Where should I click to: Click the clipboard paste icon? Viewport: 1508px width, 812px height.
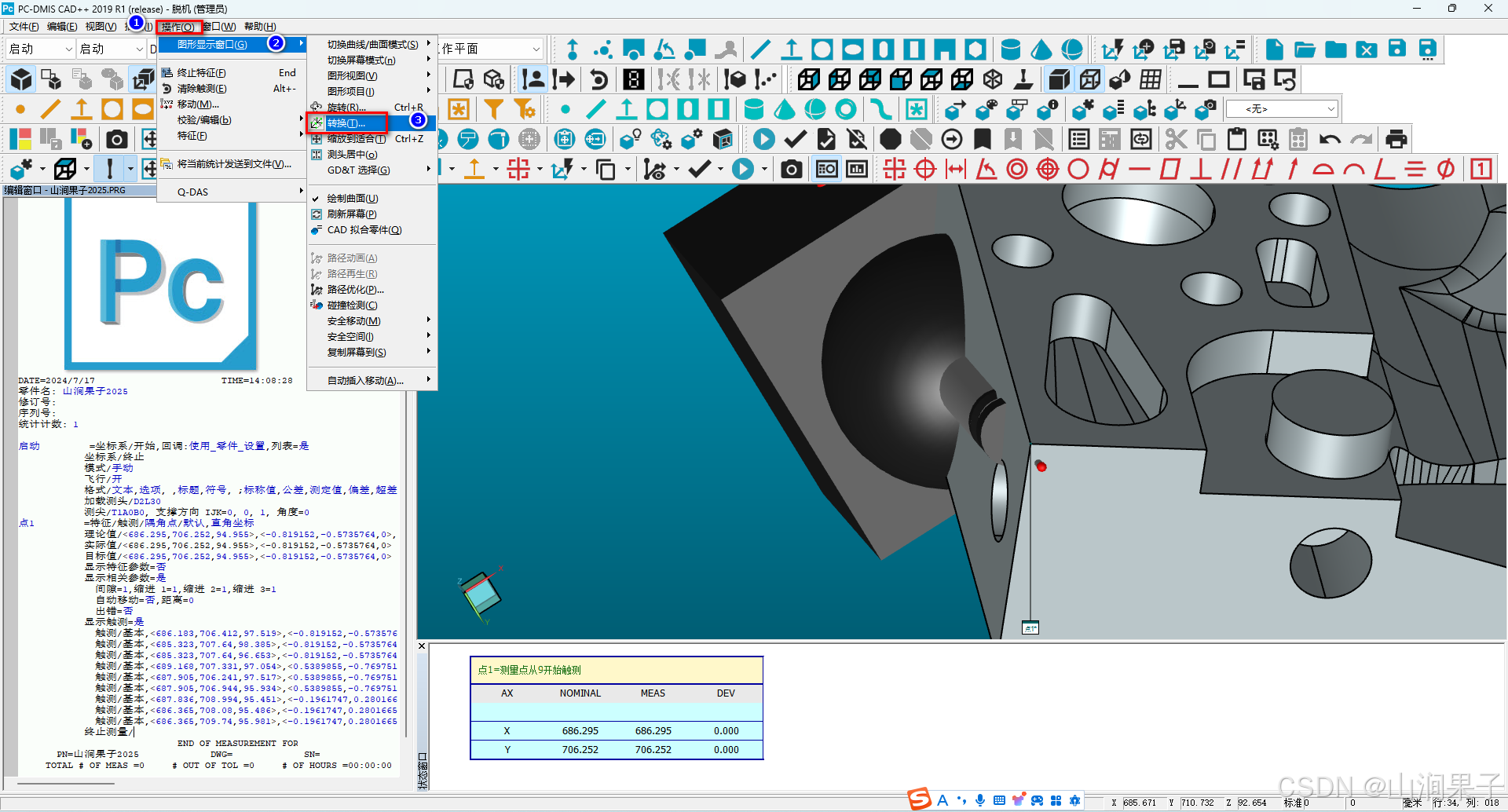(1237, 139)
